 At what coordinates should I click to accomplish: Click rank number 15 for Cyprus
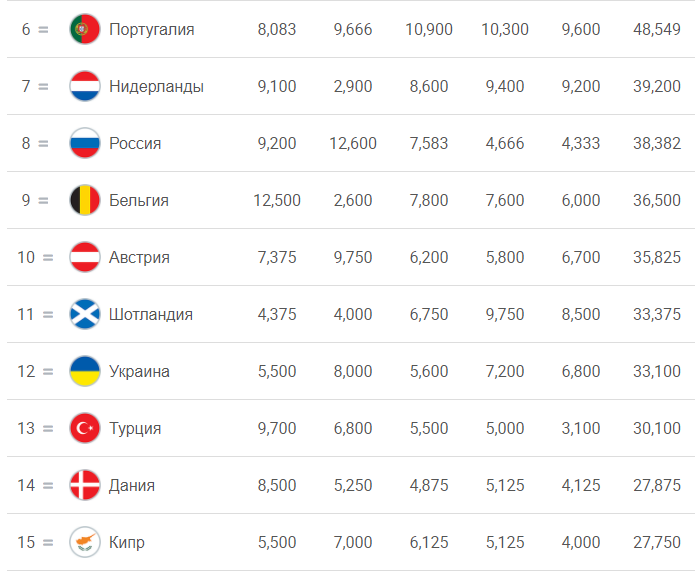pyautogui.click(x=26, y=543)
